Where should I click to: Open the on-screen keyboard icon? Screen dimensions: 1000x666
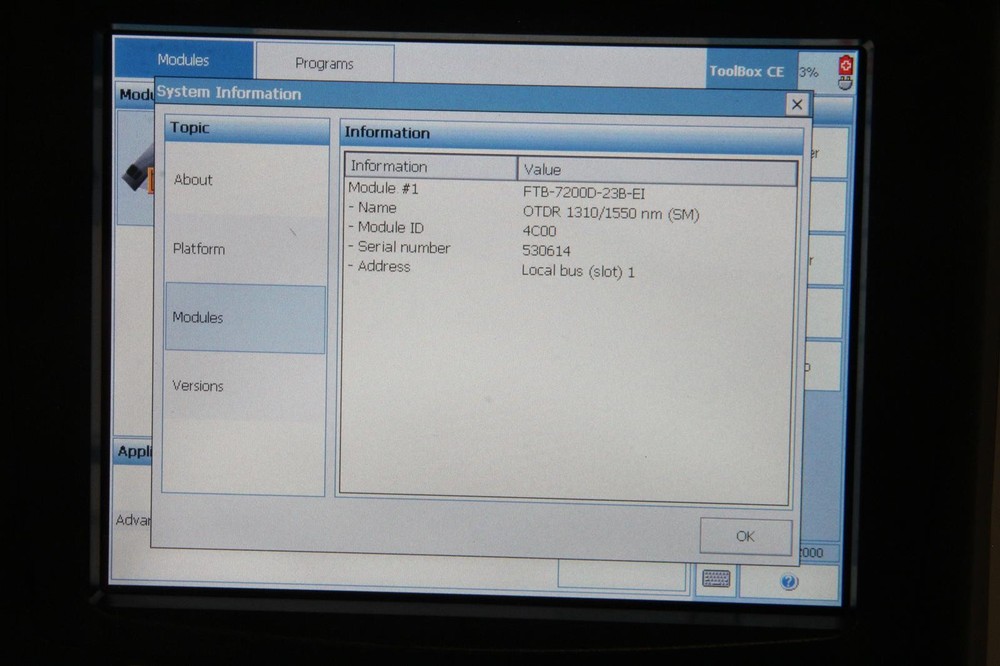(x=715, y=578)
